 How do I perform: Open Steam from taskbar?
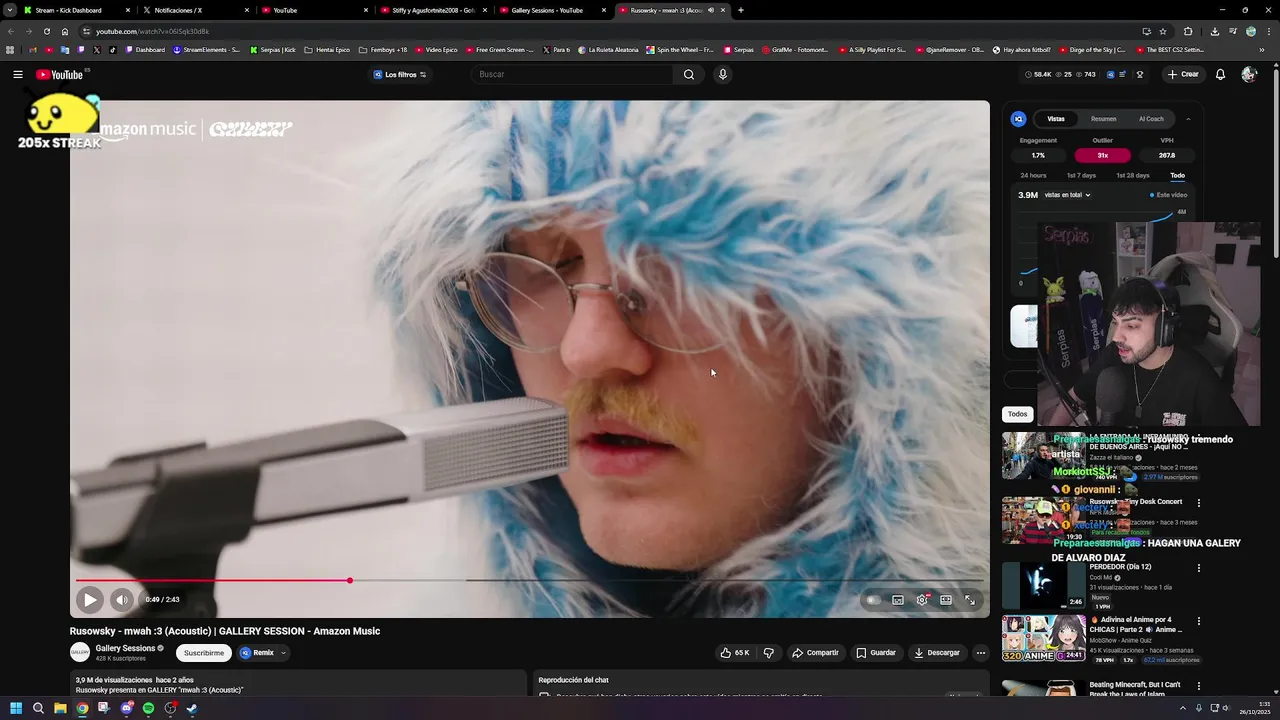[192, 708]
